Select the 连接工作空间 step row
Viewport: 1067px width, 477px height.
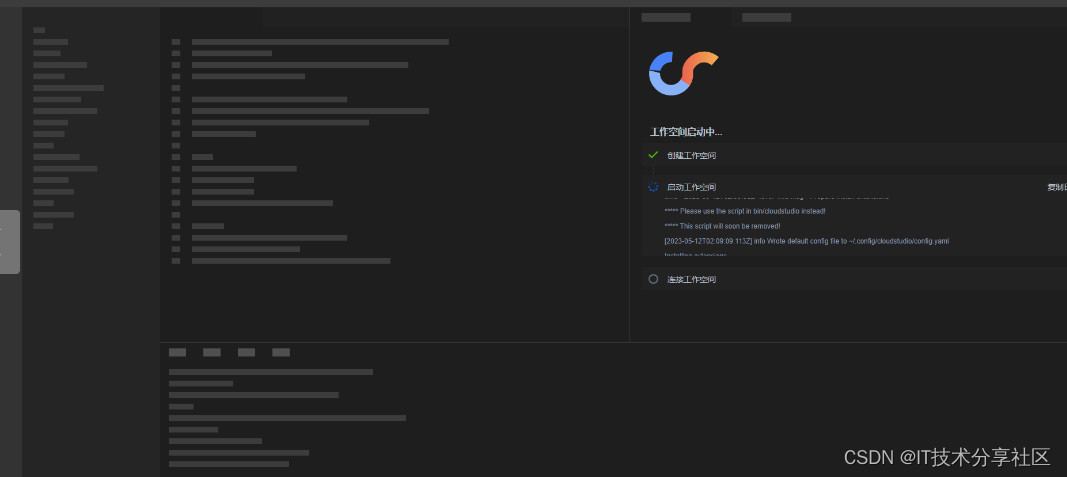(854, 279)
